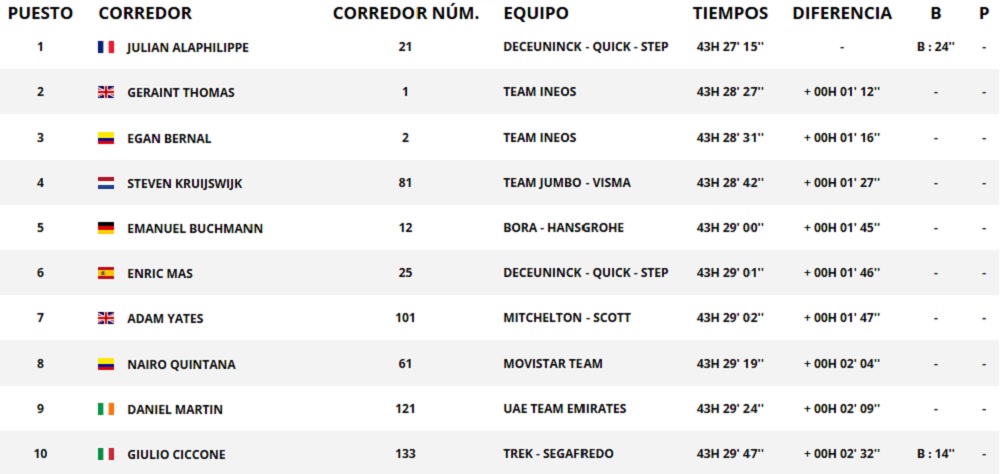Click Alaphilippe's bonus value B : 24''
The height and width of the screenshot is (474, 1000).
[935, 47]
